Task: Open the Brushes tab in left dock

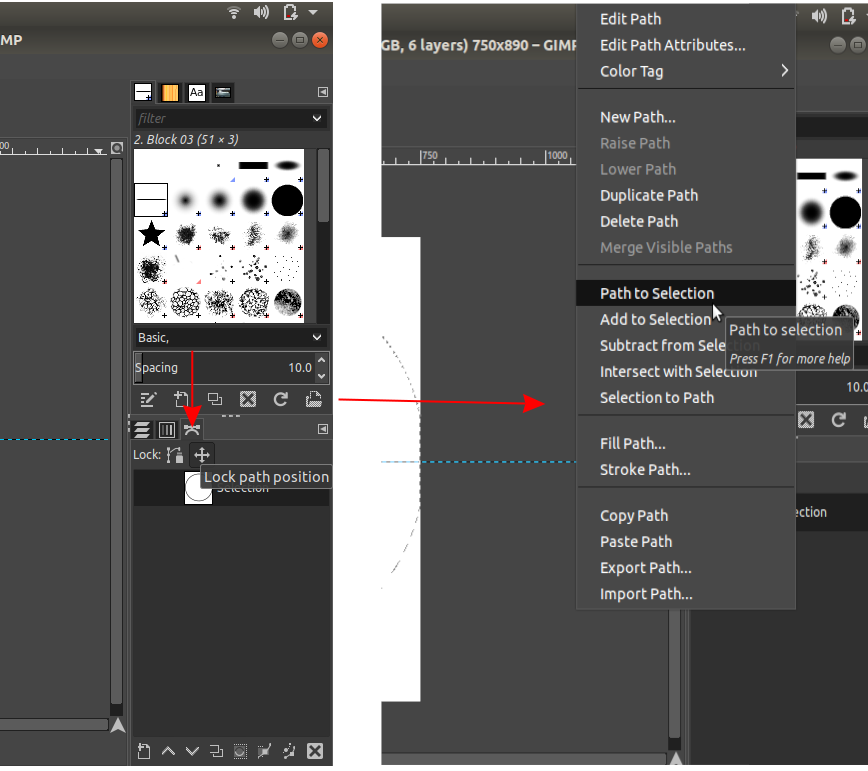Action: pyautogui.click(x=143, y=92)
